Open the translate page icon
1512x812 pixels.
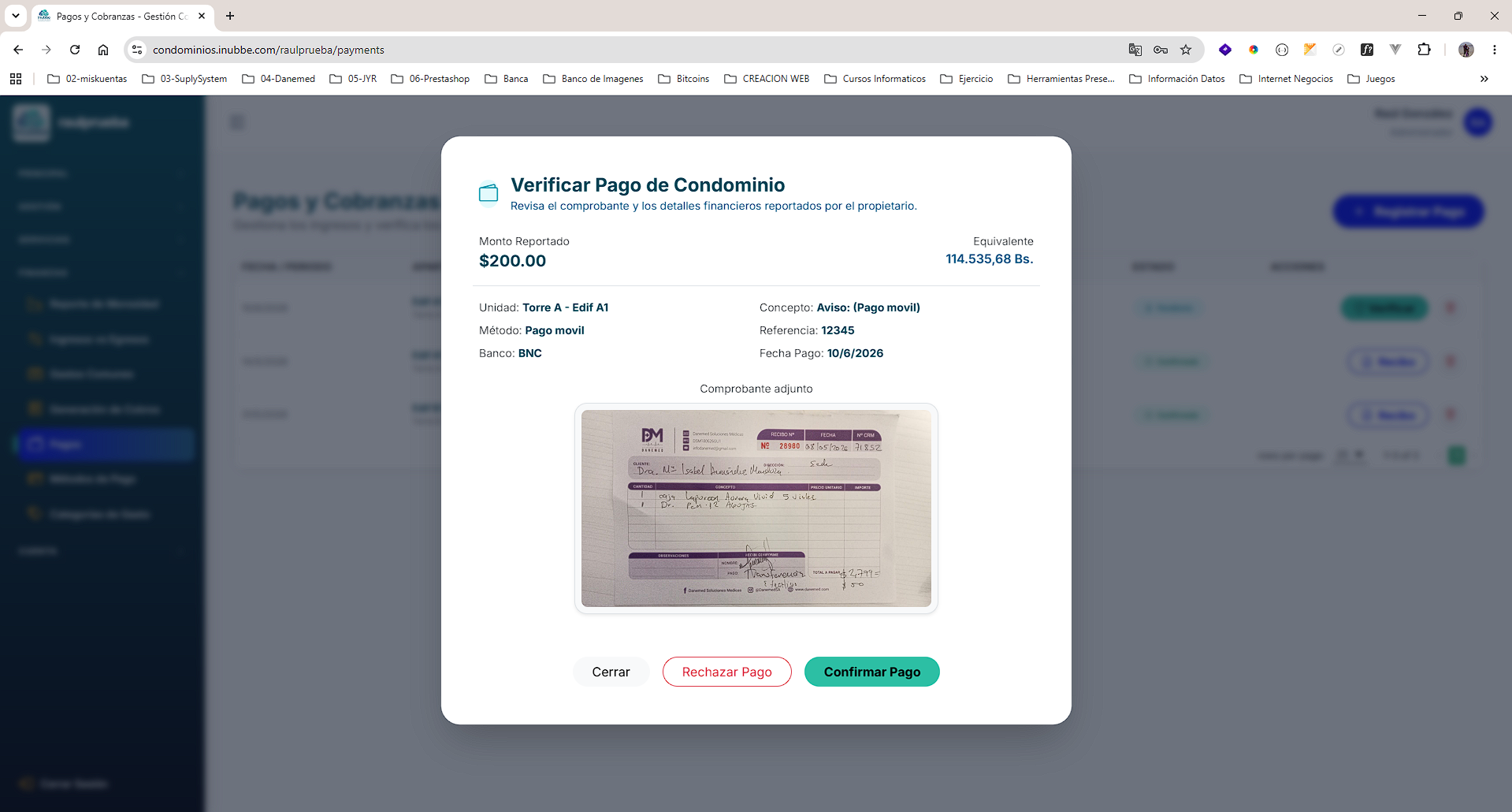1135,50
